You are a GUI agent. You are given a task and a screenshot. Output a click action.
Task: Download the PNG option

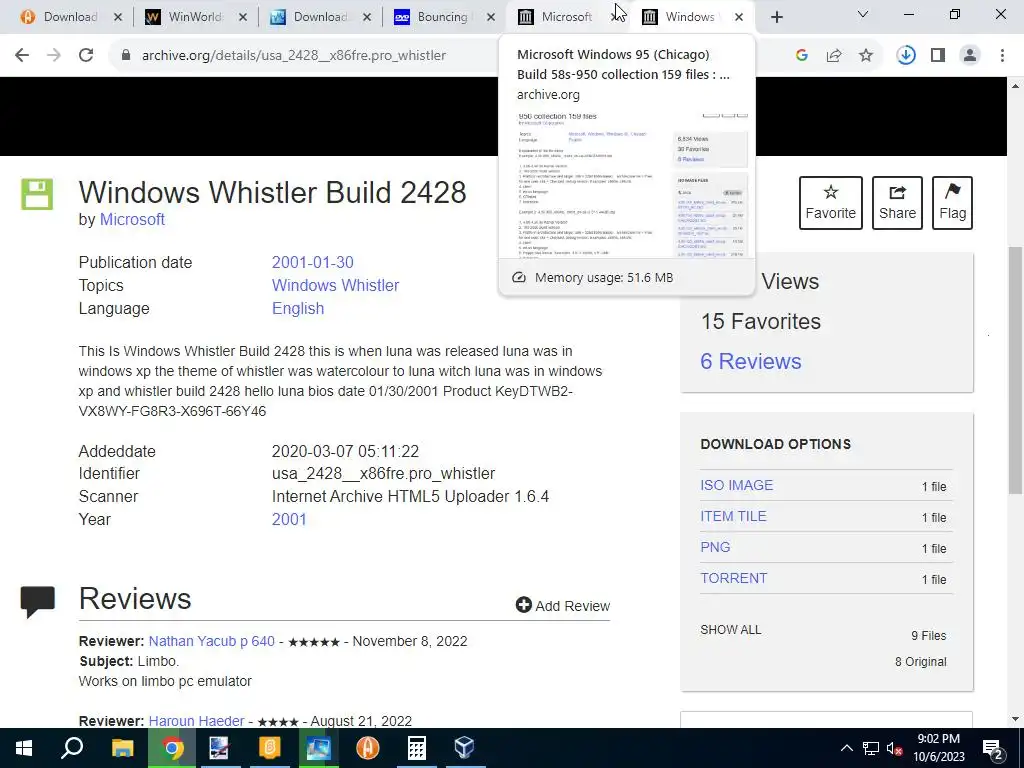715,547
